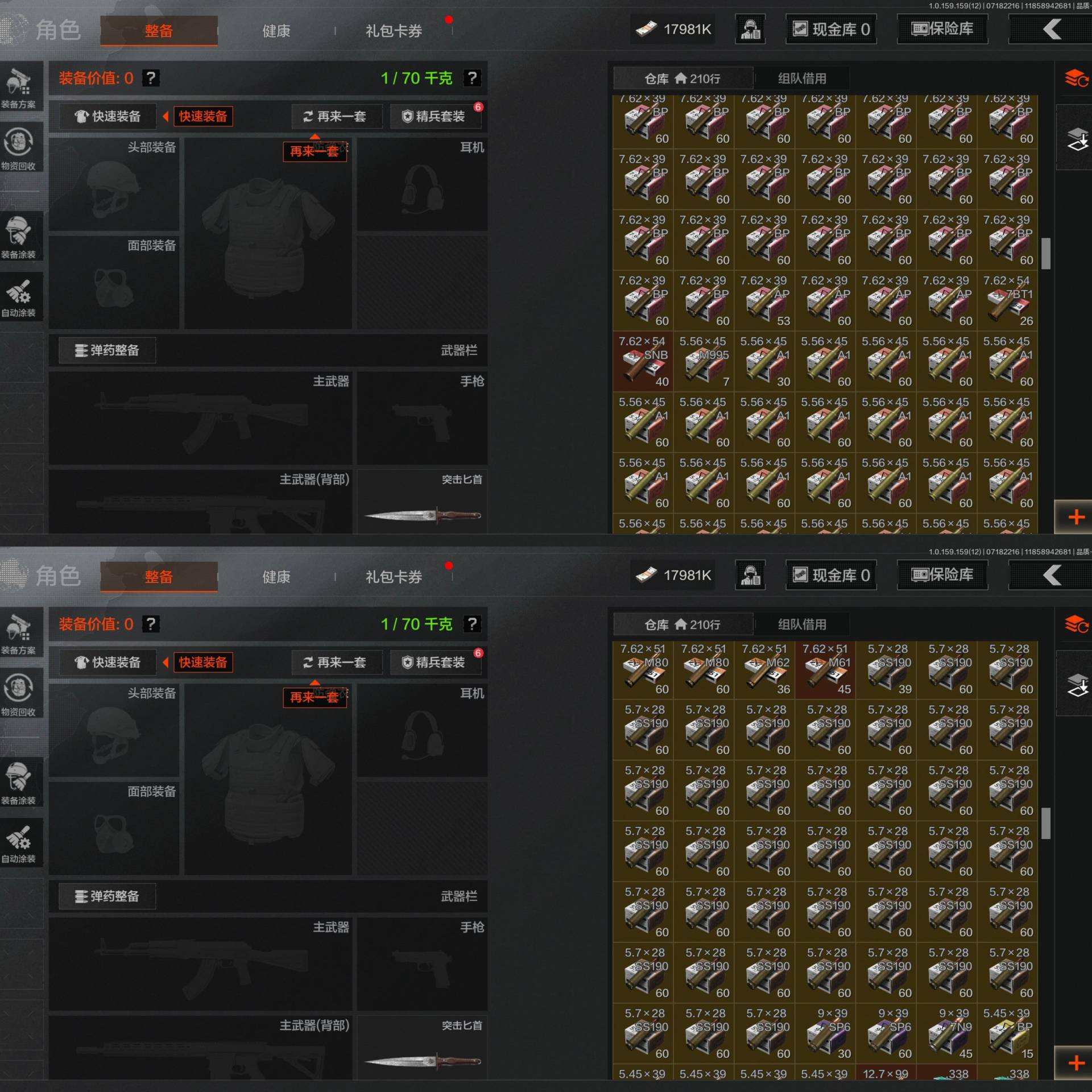Choose the 9×39 7N9 stack of 45
Screen dimensions: 1092x1092
click(x=947, y=1033)
